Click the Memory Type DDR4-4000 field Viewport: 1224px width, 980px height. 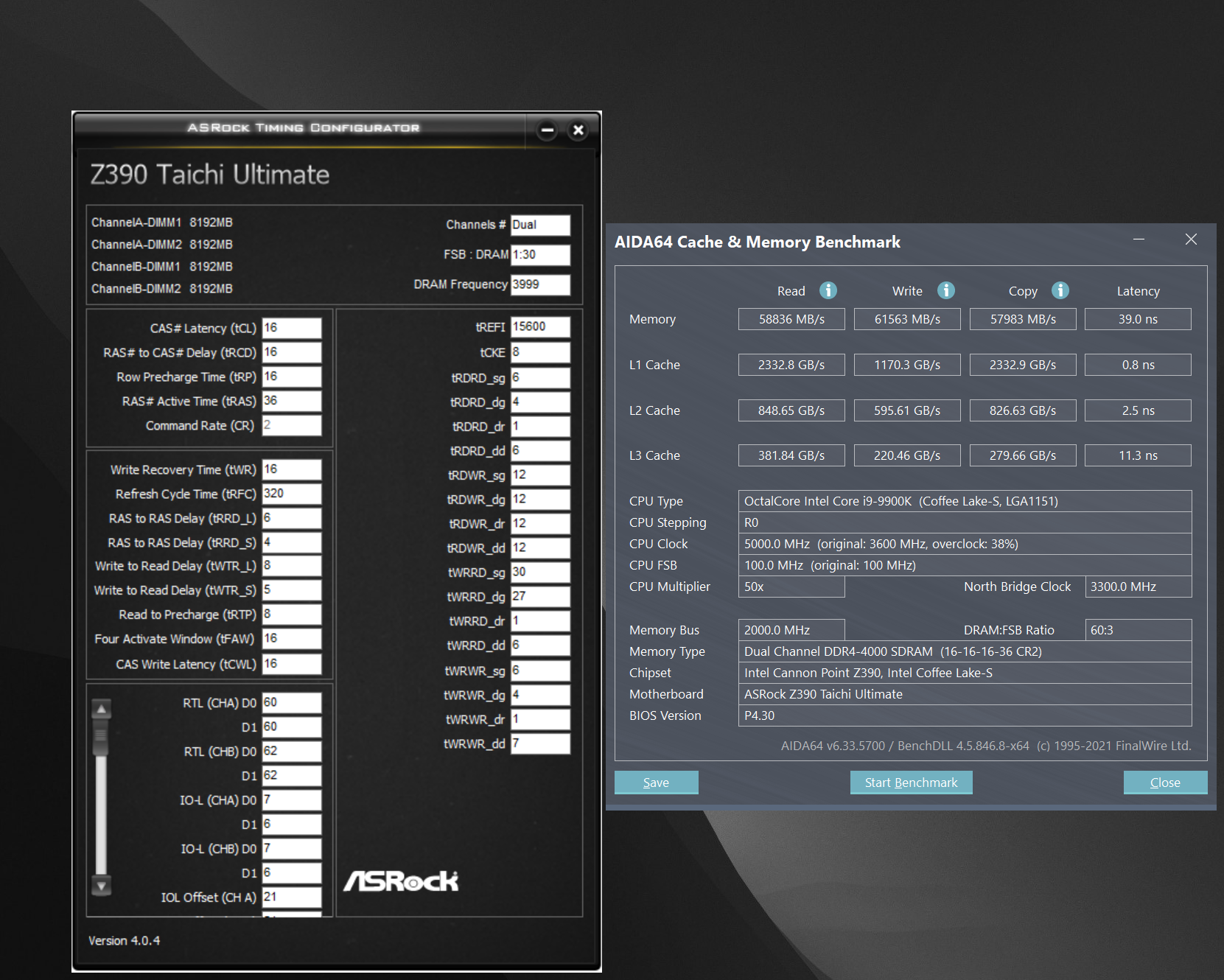pos(965,651)
